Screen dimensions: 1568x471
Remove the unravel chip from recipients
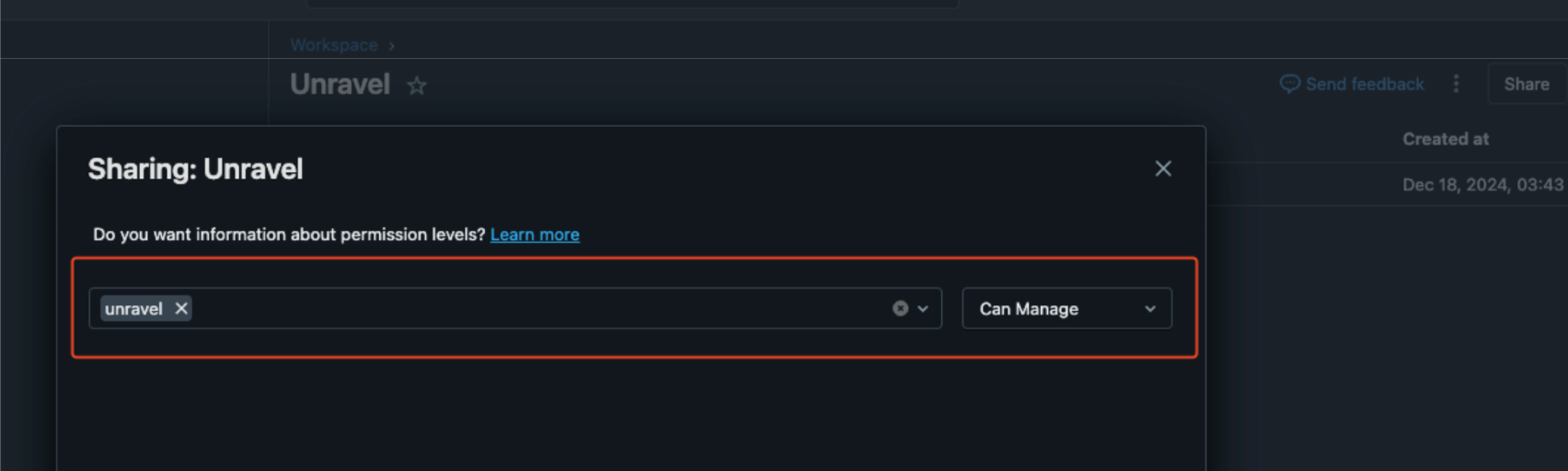pos(181,309)
